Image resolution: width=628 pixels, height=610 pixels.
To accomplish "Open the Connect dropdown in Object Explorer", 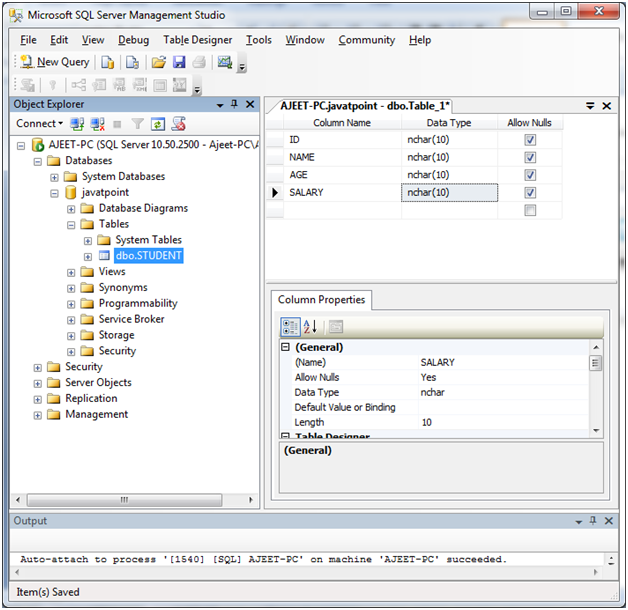I will tap(39, 124).
